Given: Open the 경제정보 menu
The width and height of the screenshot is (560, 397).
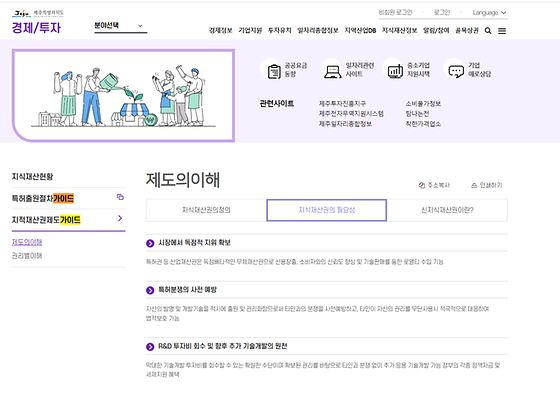Looking at the screenshot, I should pos(220,31).
